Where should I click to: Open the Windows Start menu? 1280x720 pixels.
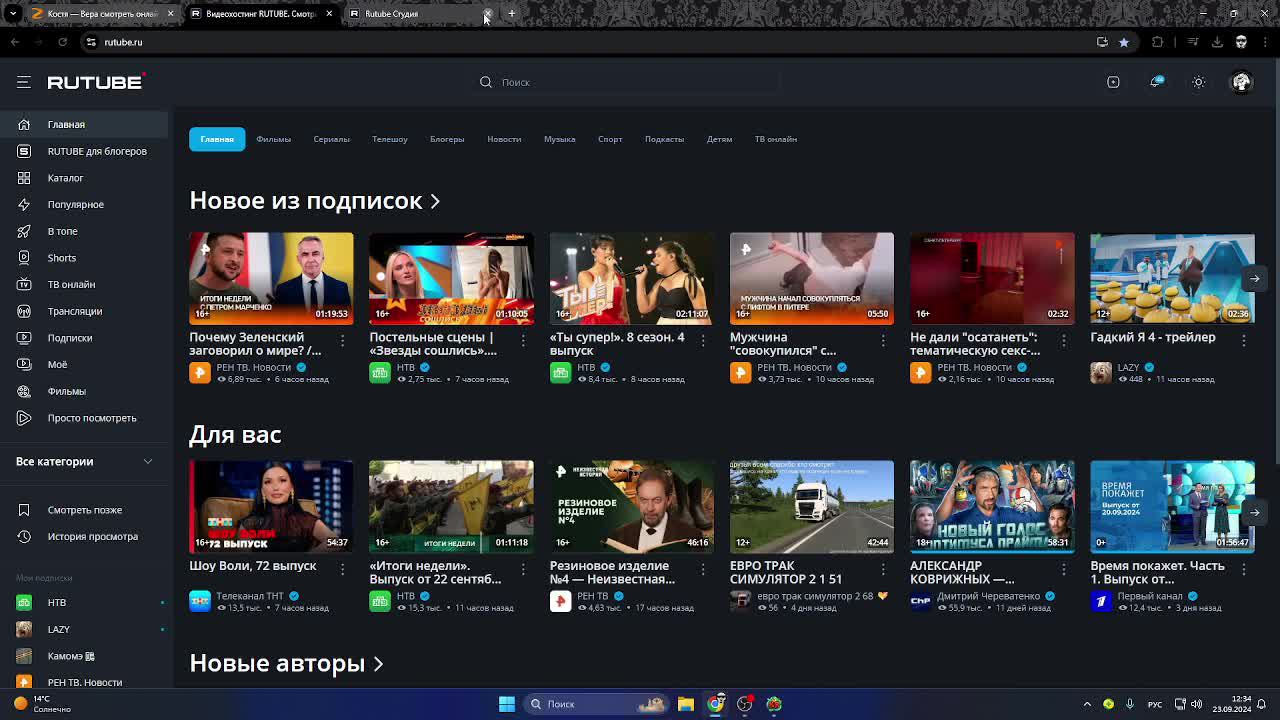click(x=507, y=704)
